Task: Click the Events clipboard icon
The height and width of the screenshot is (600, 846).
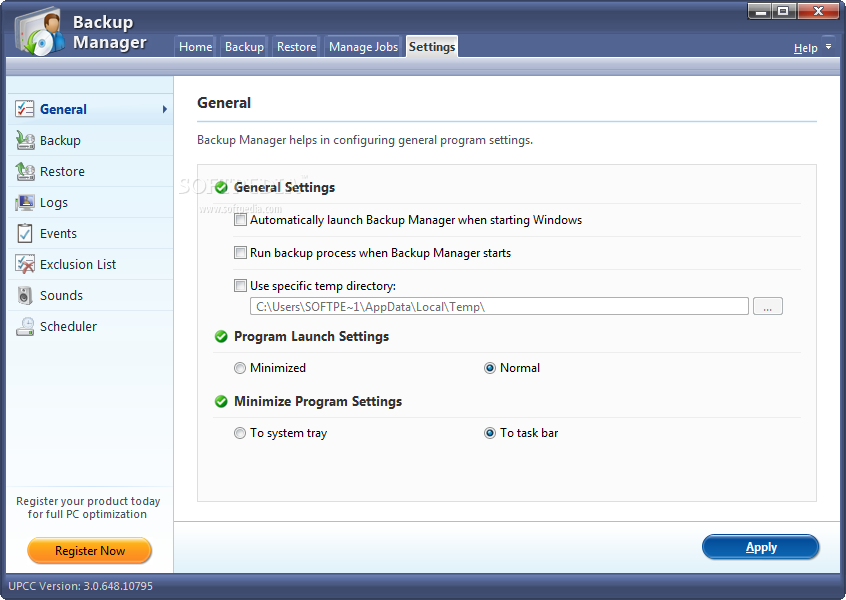Action: click(x=25, y=233)
